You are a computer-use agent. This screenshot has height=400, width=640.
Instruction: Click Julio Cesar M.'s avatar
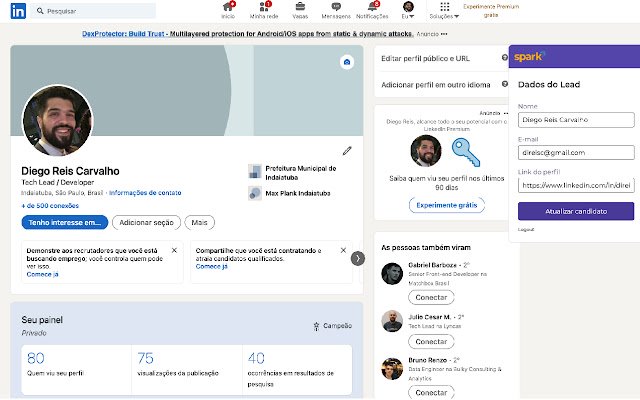coord(392,321)
